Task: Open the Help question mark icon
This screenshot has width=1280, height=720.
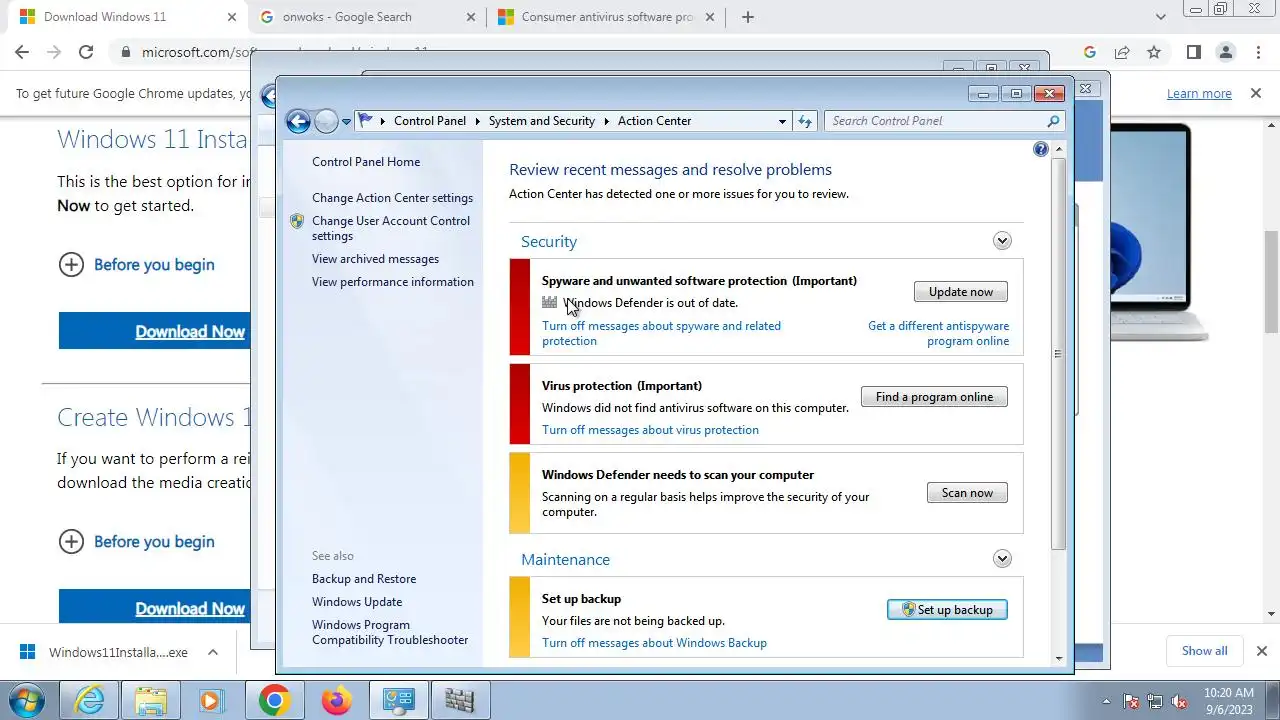Action: 1041,149
